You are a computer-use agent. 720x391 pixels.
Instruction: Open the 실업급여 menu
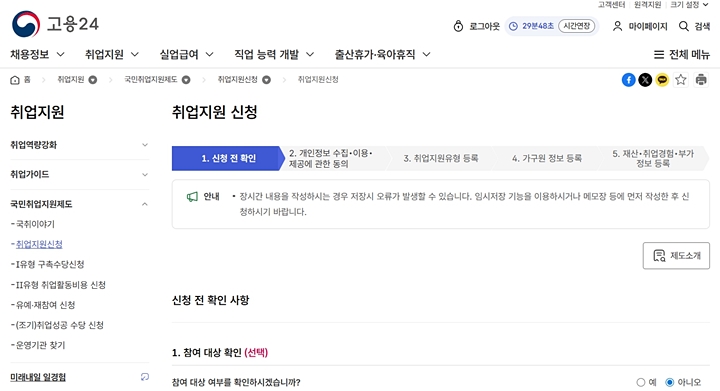(186, 55)
